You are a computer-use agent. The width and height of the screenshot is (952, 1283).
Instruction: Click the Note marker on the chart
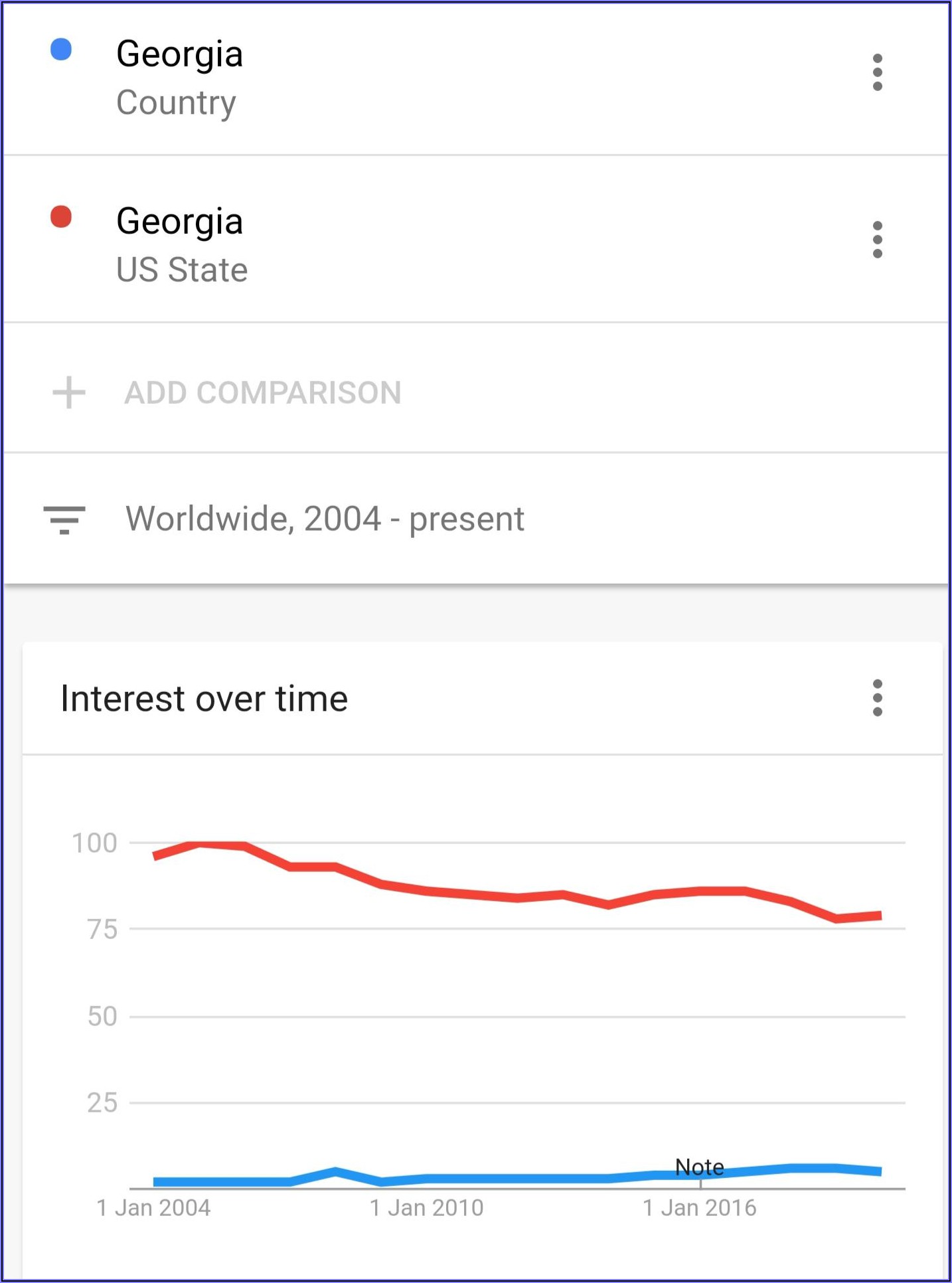tap(699, 1167)
